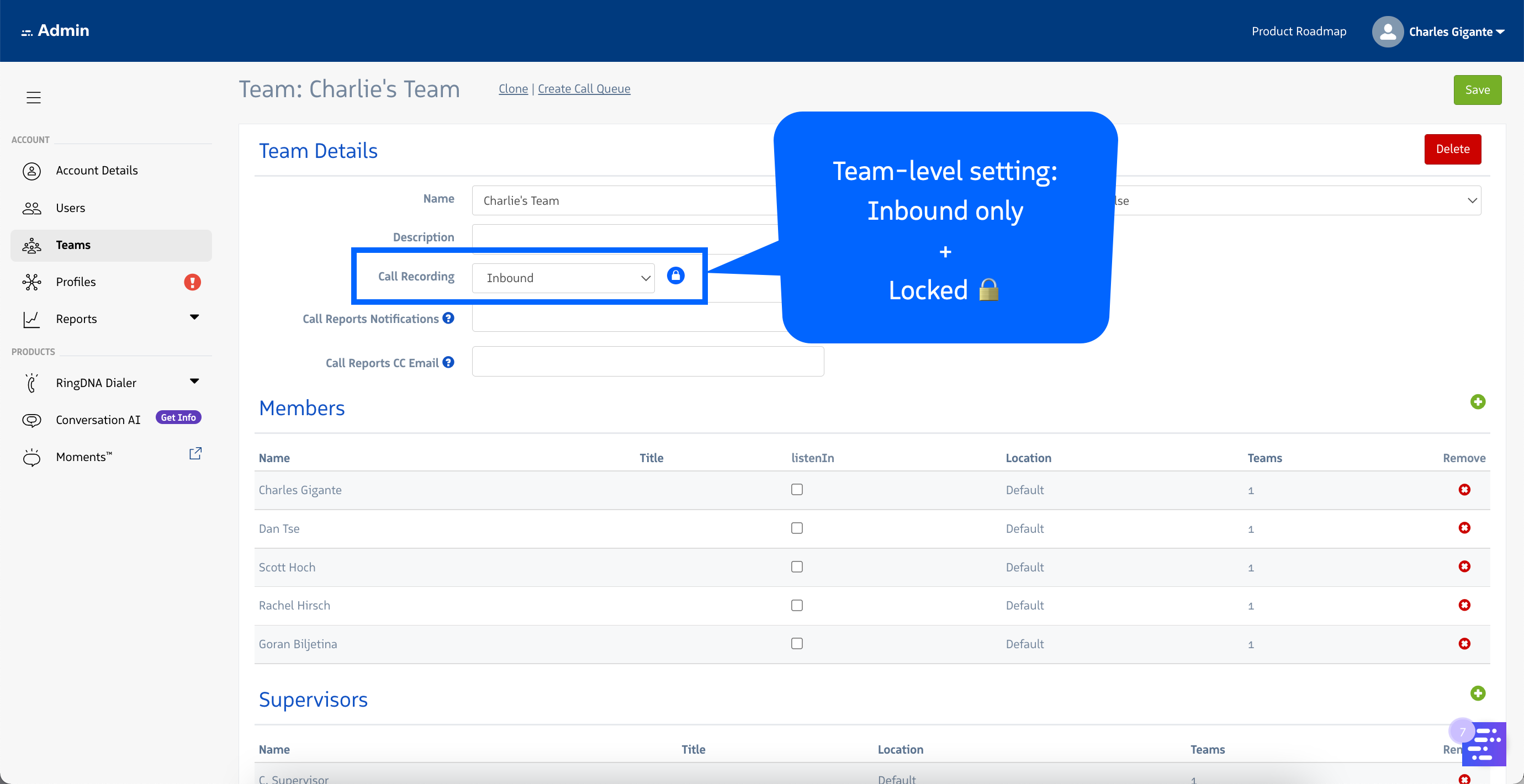Go to Account Details in sidebar
The image size is (1524, 784).
(97, 171)
